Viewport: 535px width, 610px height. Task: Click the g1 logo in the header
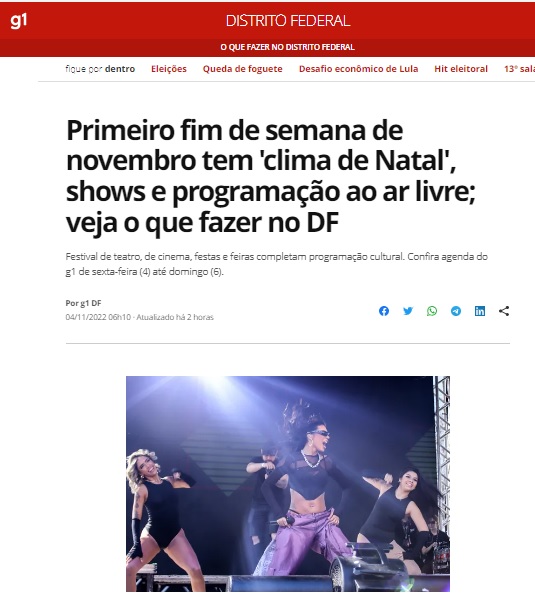(x=18, y=21)
